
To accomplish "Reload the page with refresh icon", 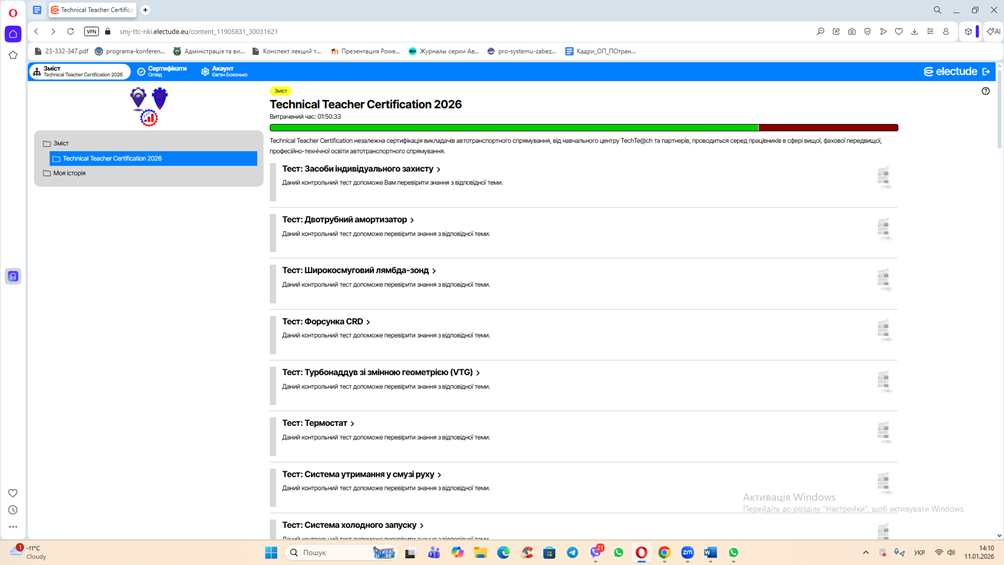I will (x=70, y=32).
